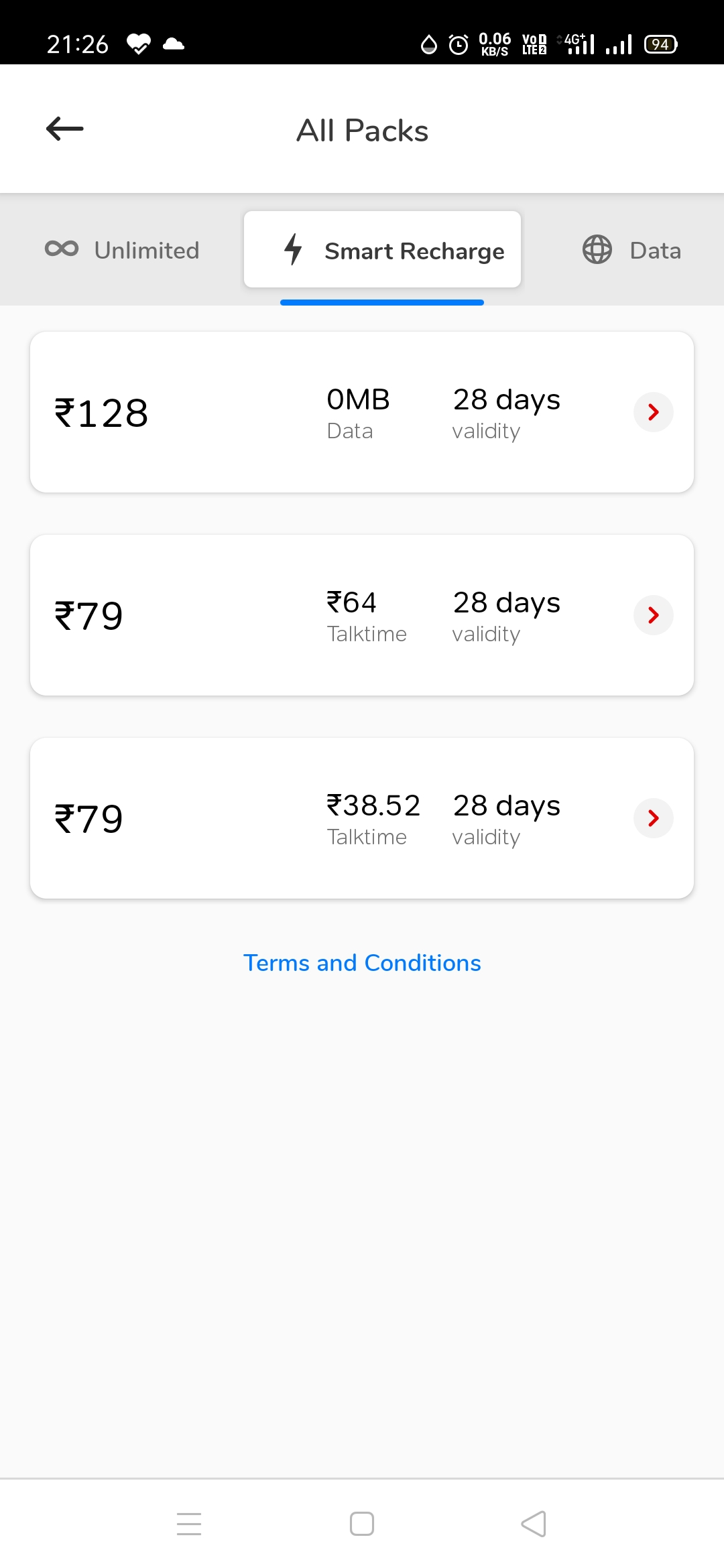Tap the All Packs page title

pyautogui.click(x=362, y=130)
